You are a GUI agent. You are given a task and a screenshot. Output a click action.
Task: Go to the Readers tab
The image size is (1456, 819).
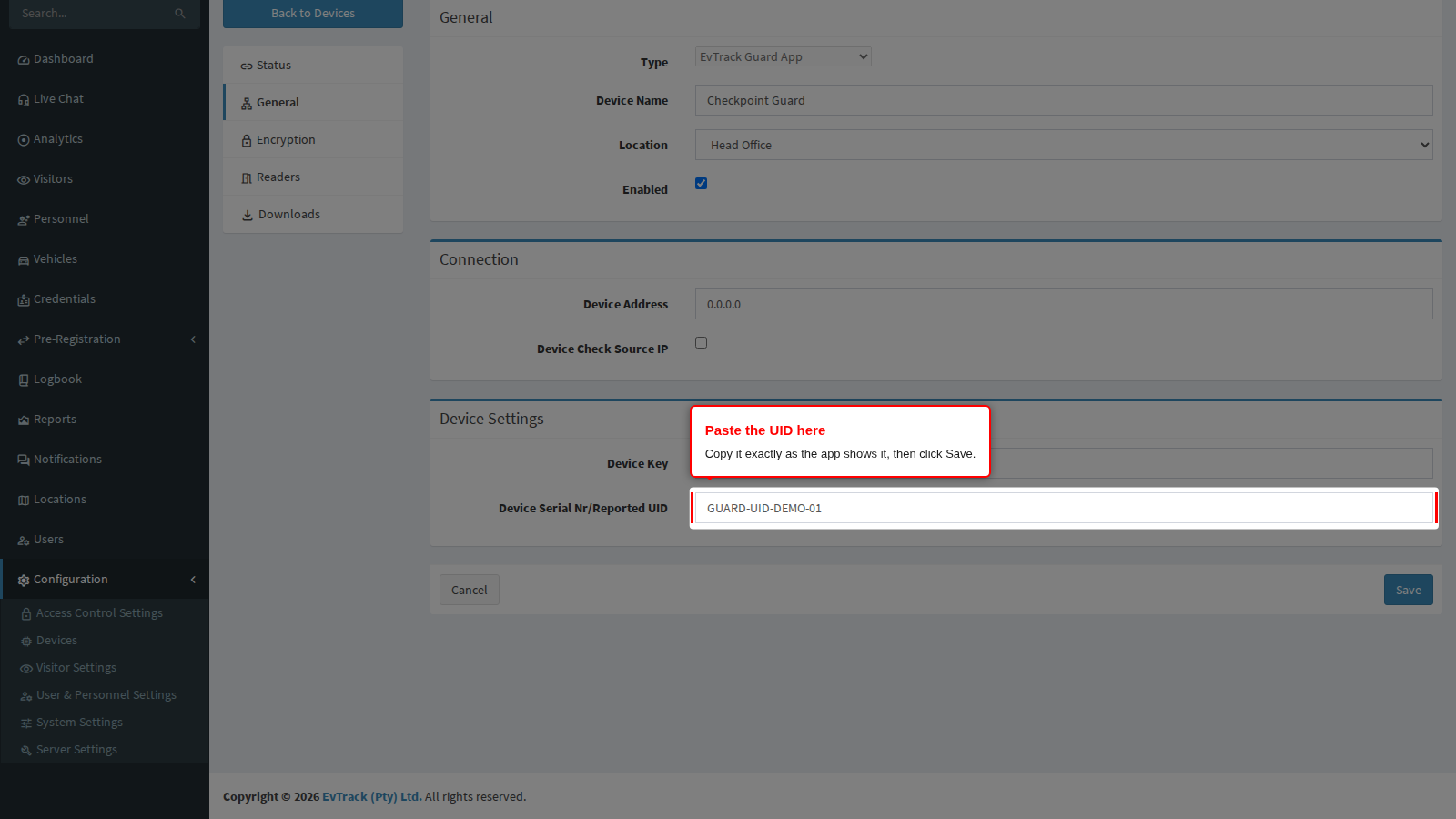pyautogui.click(x=313, y=177)
